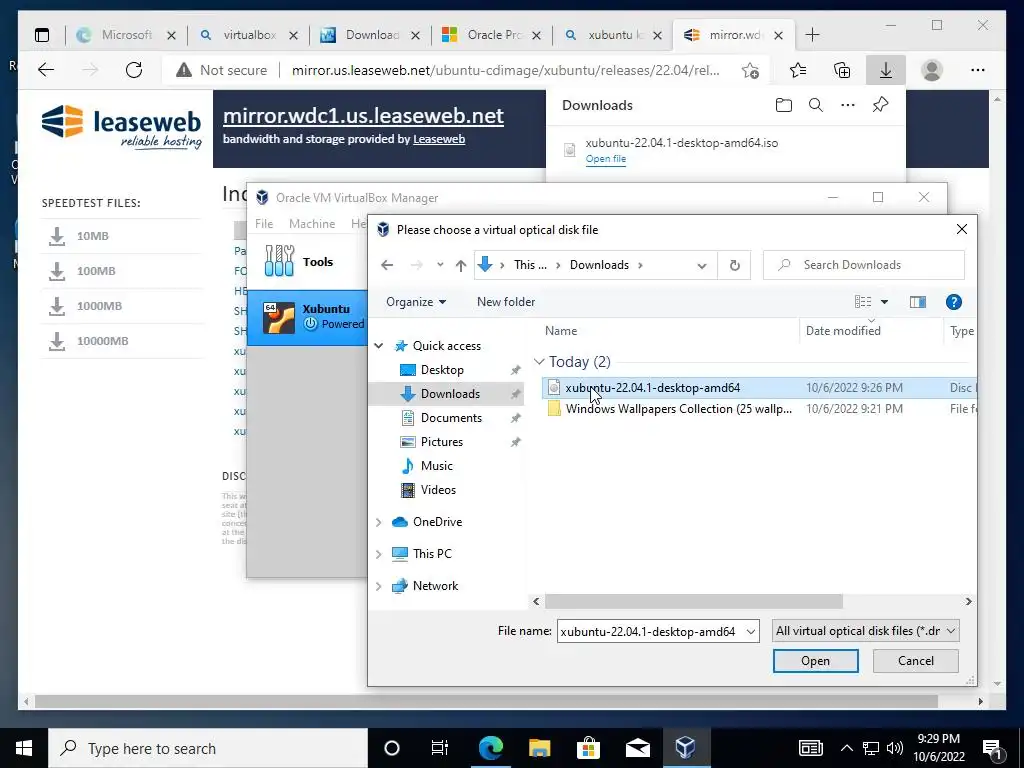Open the Windows Start menu
1024x768 pixels.
click(x=24, y=748)
